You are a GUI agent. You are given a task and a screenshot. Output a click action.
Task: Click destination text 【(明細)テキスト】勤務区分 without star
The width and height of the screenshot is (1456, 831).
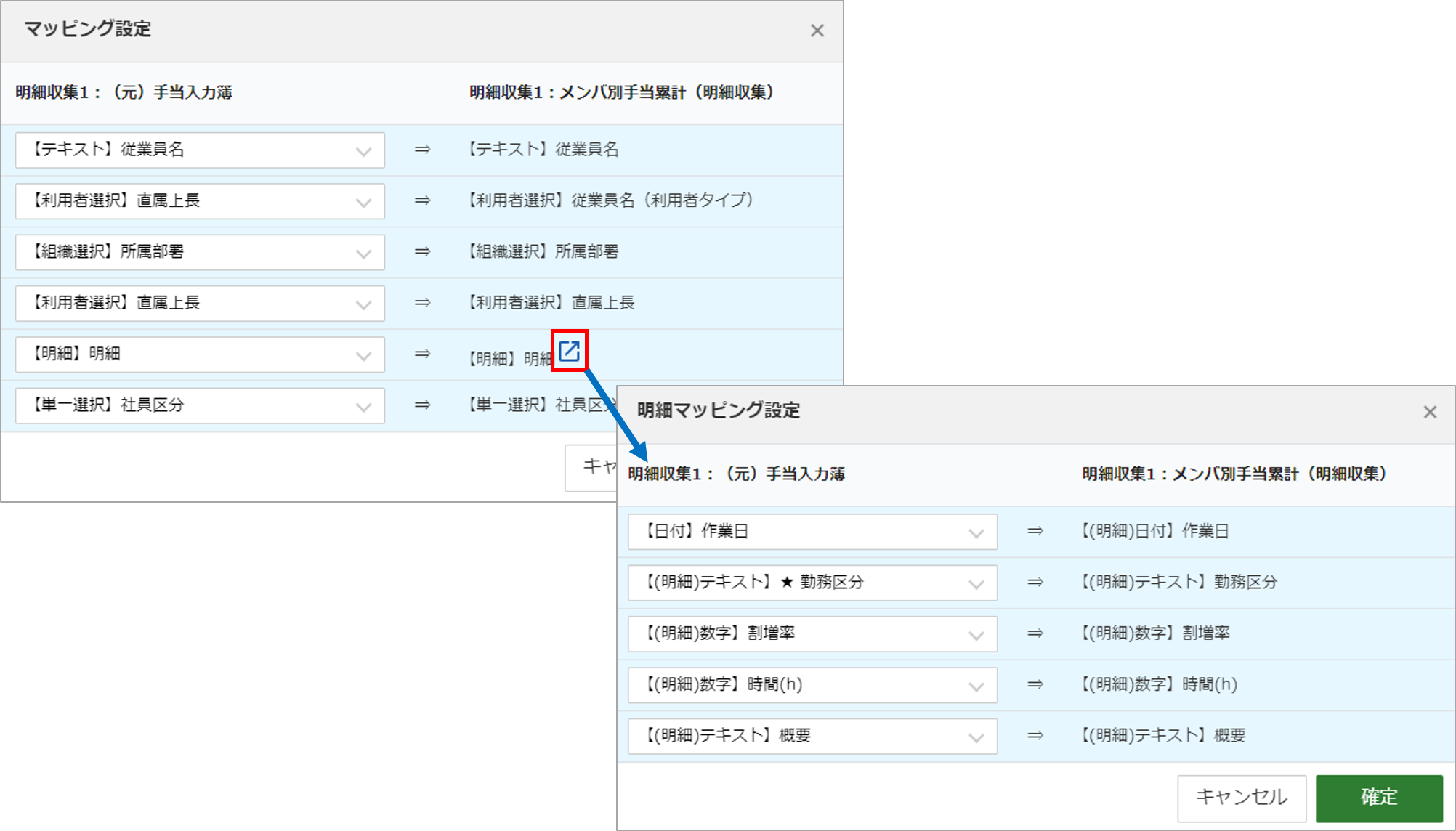(1178, 583)
